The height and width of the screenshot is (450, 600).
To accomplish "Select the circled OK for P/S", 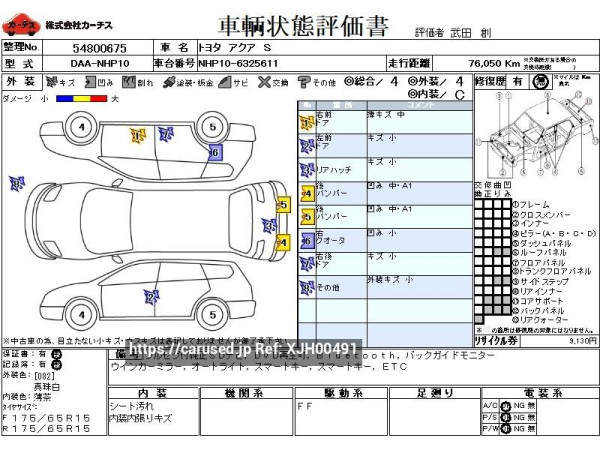I will [x=506, y=417].
